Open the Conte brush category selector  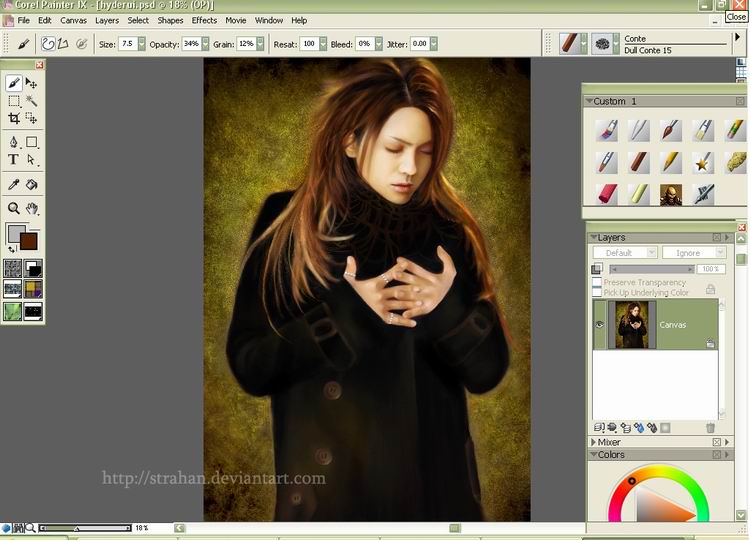point(573,44)
